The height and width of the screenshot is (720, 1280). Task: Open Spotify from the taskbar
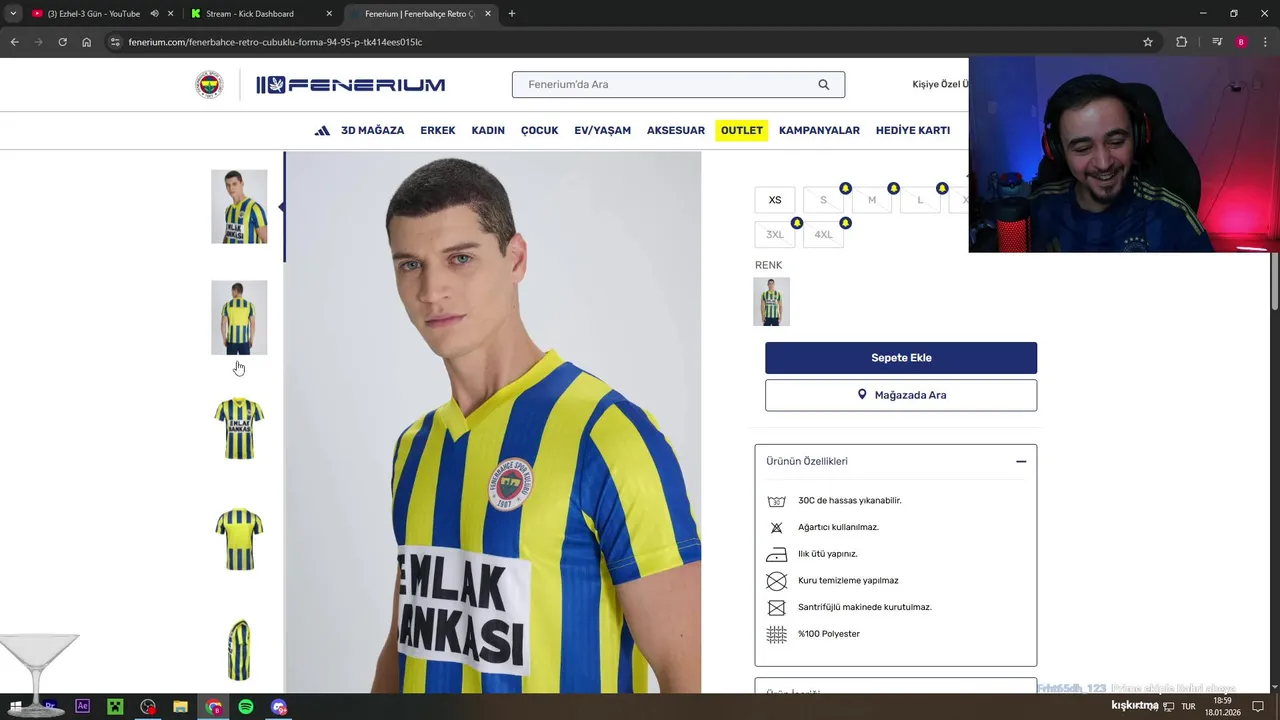click(x=246, y=707)
